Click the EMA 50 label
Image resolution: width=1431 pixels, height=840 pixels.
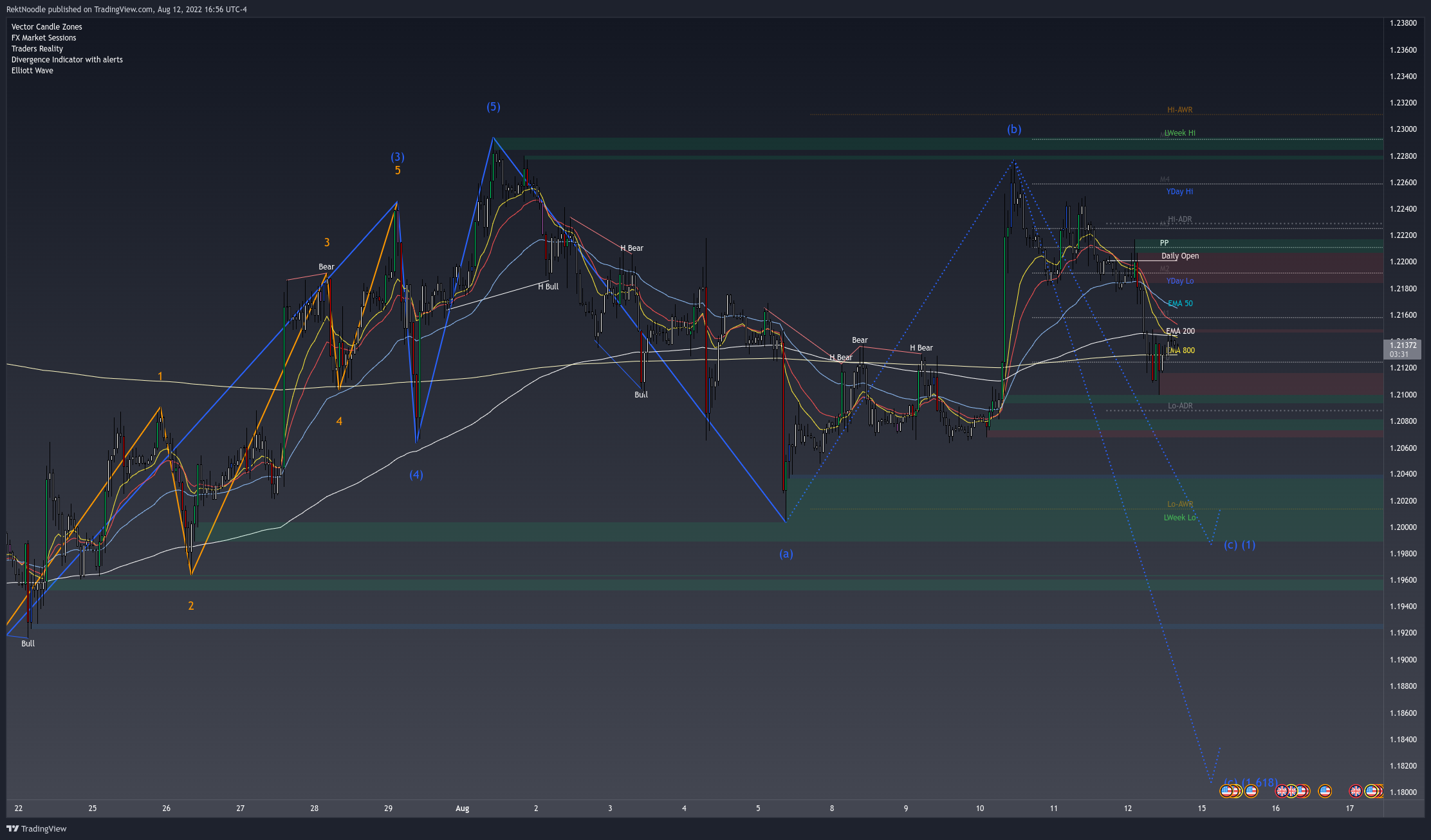pos(1180,304)
